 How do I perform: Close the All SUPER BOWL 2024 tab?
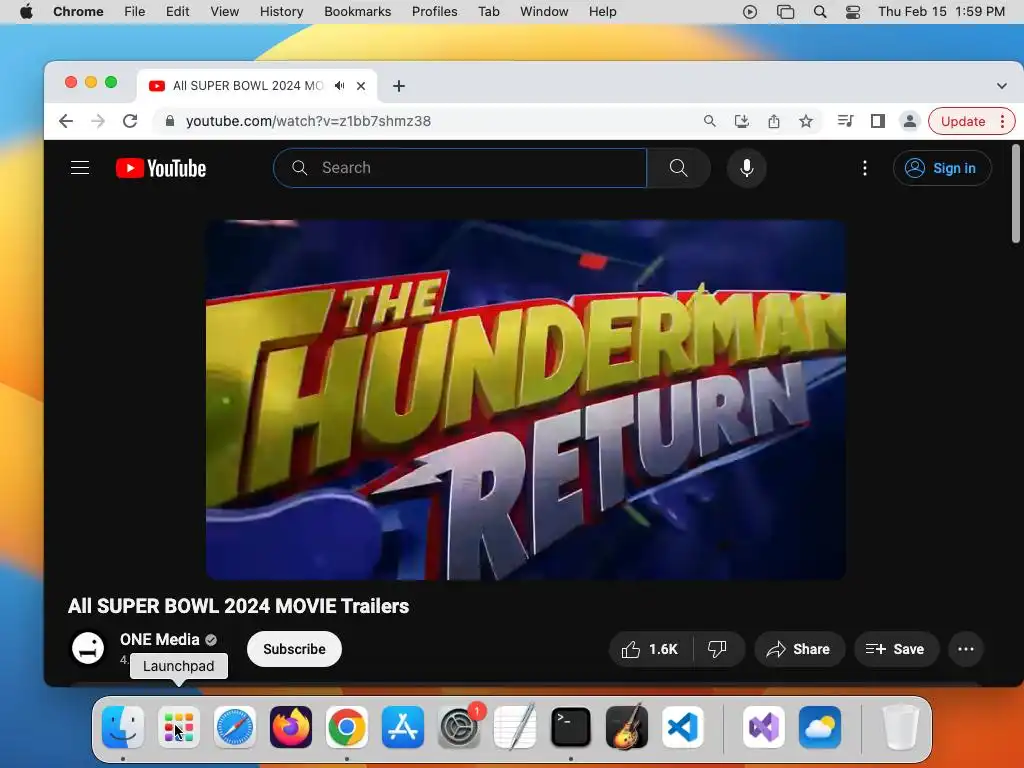[360, 86]
